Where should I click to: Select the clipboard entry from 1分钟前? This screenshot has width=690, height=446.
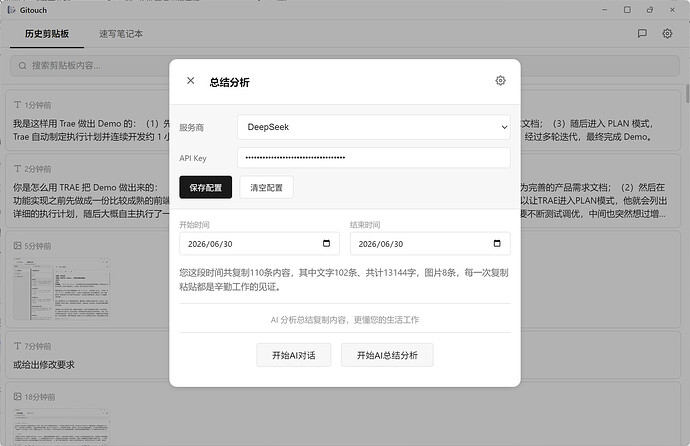(x=343, y=121)
